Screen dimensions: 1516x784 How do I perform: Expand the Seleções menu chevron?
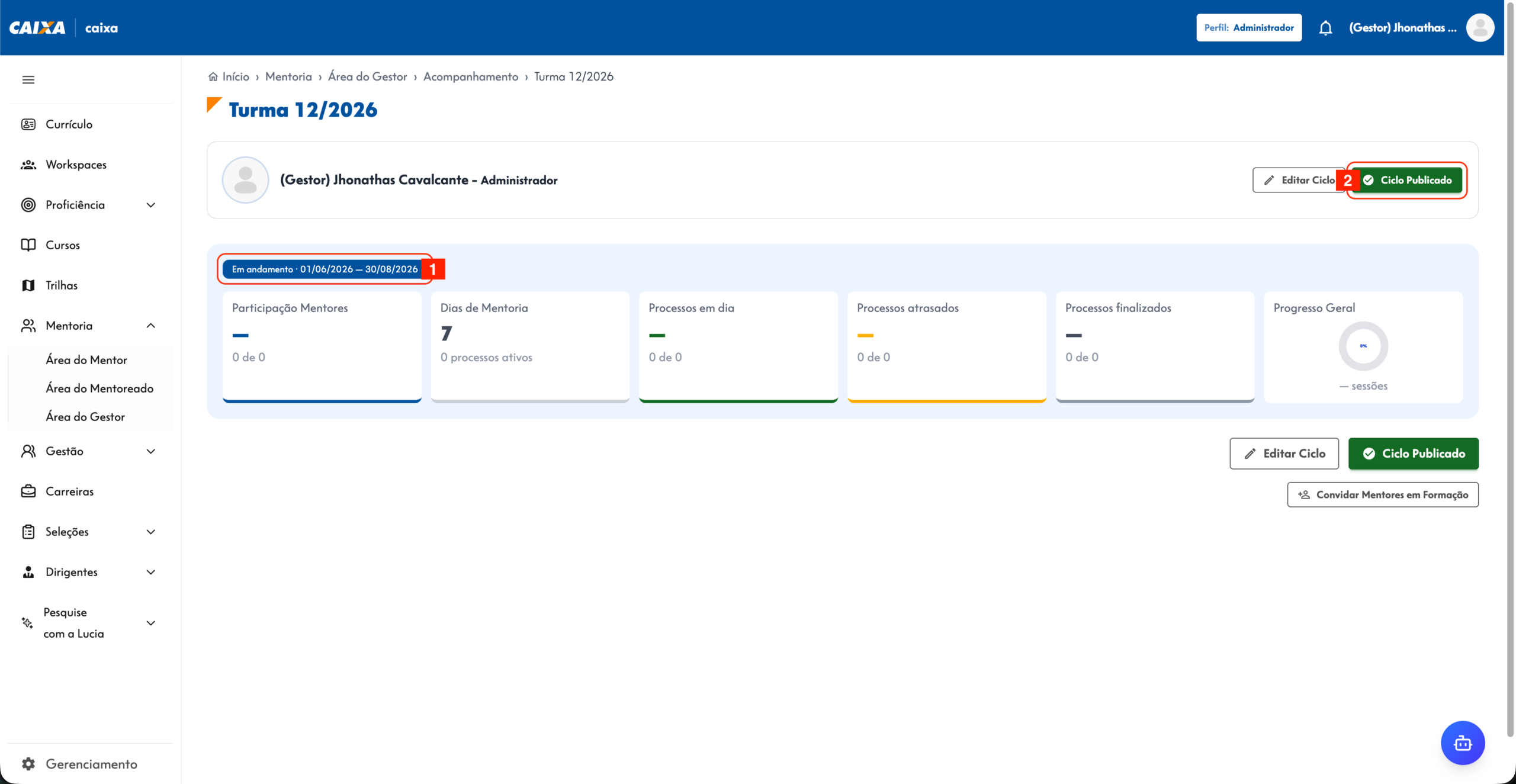[x=151, y=532]
